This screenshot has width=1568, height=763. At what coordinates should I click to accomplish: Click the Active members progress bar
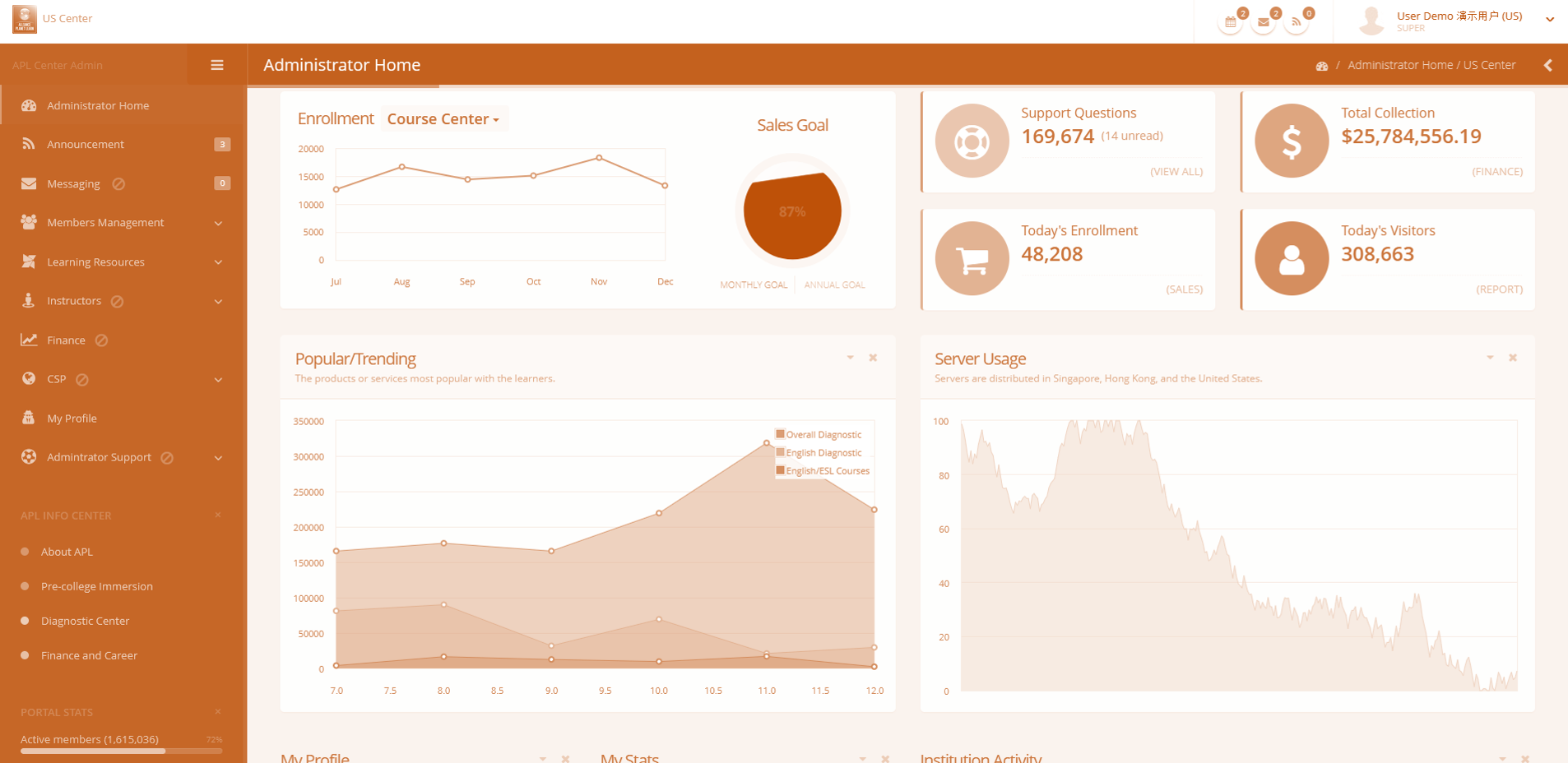click(121, 751)
